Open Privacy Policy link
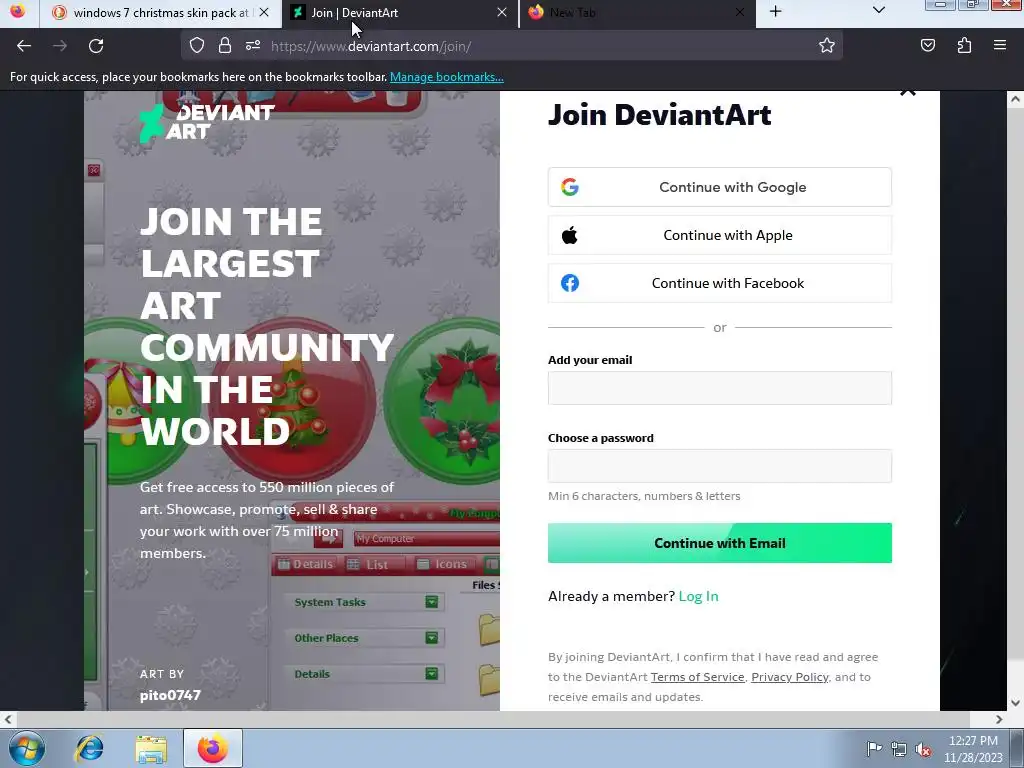Viewport: 1024px width, 768px height. pyautogui.click(x=790, y=677)
